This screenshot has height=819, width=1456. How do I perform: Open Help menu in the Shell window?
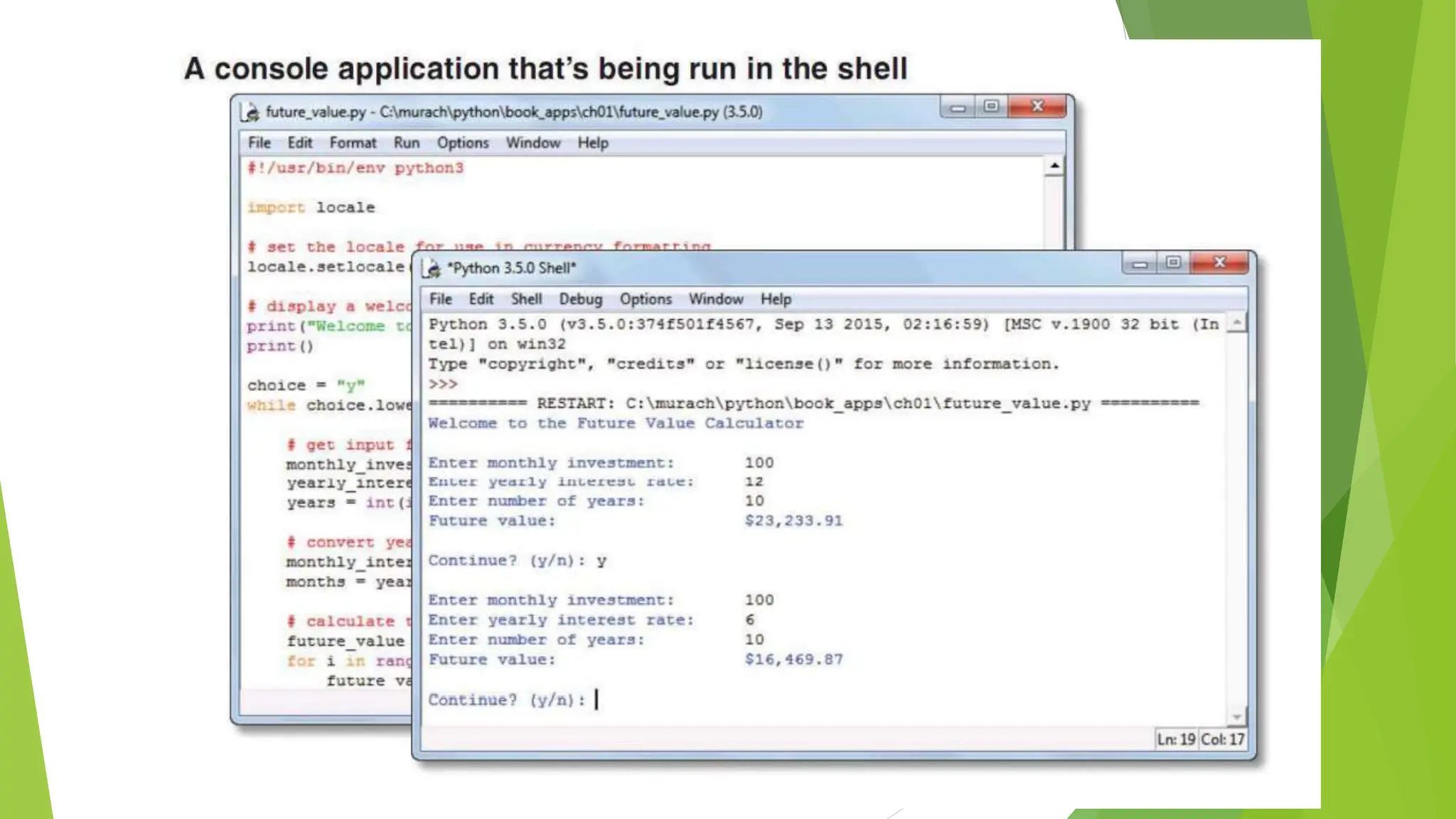point(776,299)
